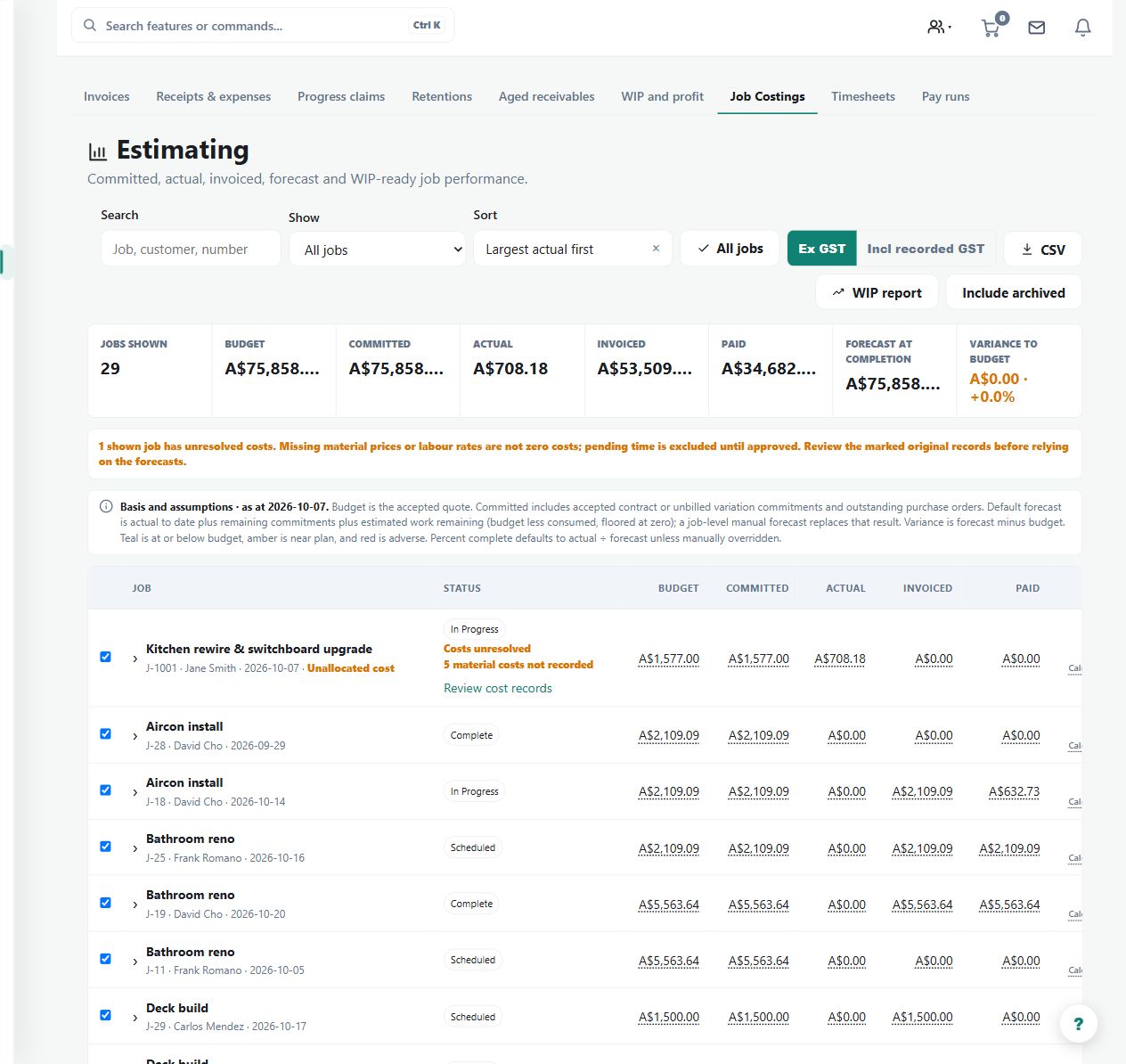1126x1064 pixels.
Task: Click the Kitchen rewire budget A$1,577.00
Action: [x=669, y=659]
